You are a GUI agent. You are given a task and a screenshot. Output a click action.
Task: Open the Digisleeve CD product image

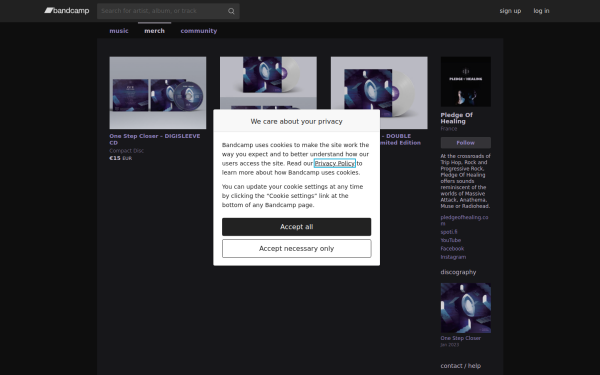click(x=158, y=93)
